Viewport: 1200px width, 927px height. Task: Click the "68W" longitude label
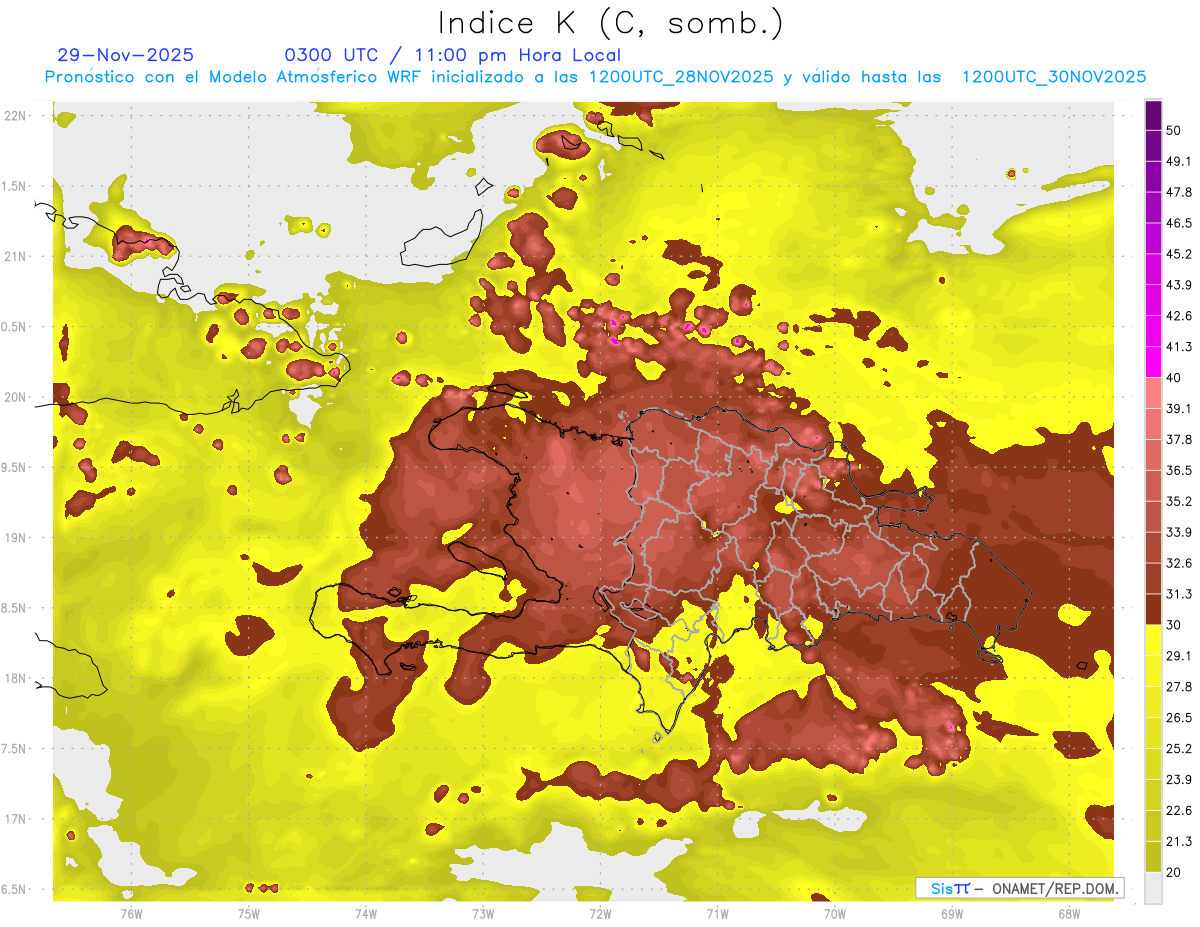coord(1068,914)
